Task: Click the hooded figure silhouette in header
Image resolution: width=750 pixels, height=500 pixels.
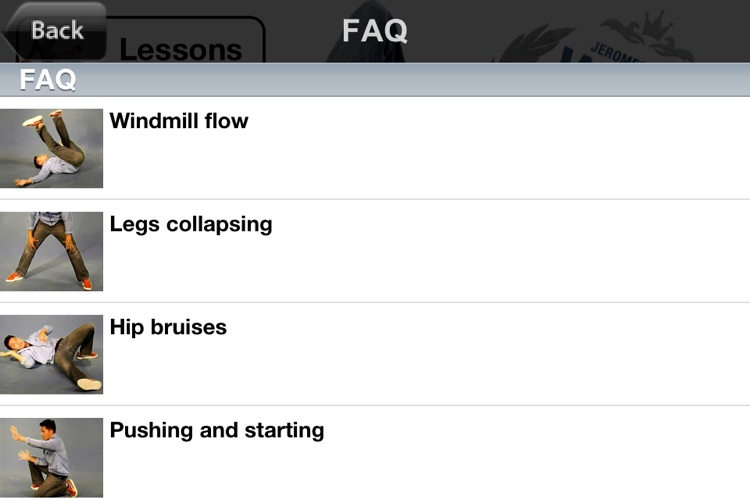Action: (366, 31)
